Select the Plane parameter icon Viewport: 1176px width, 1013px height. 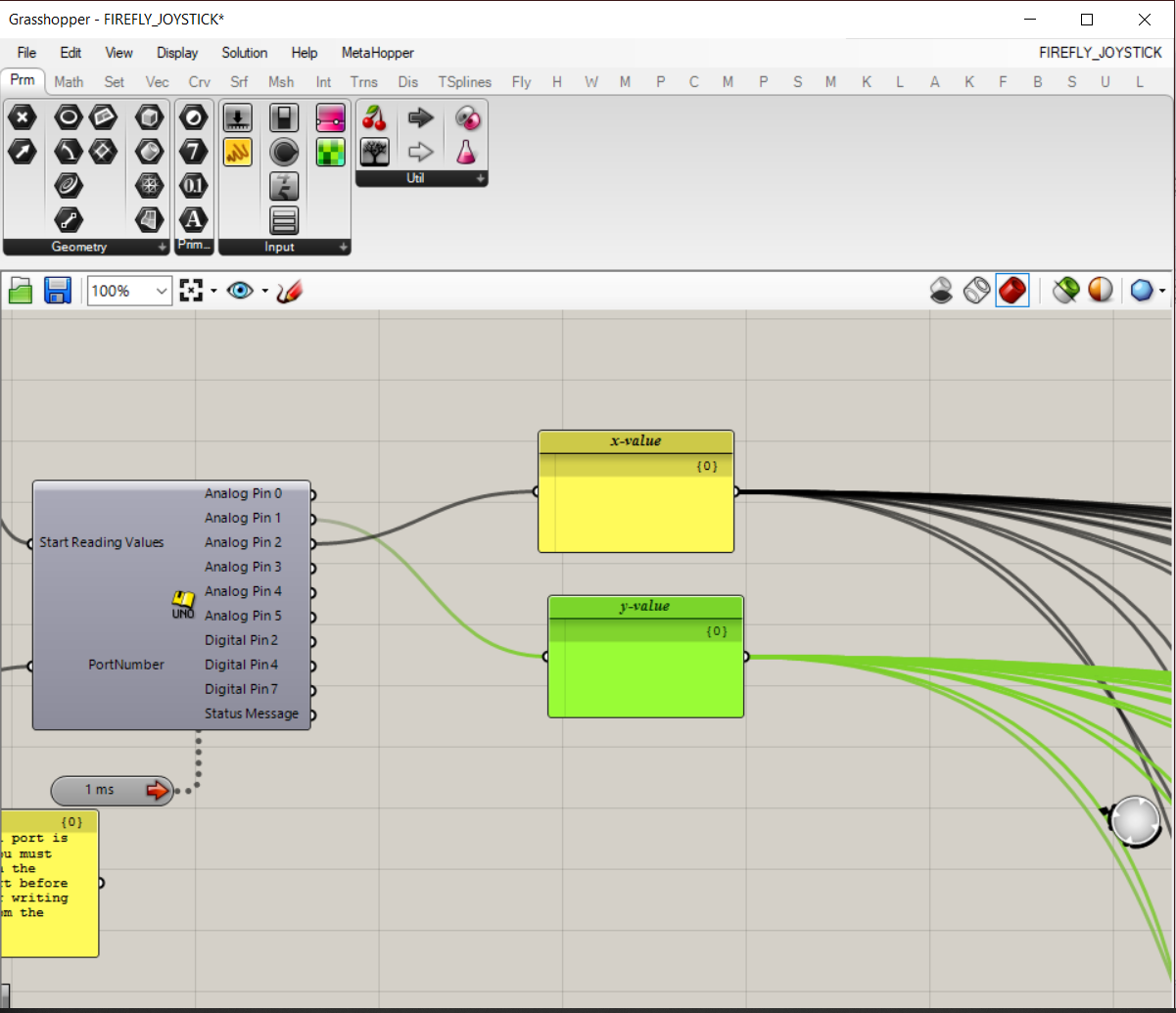[x=104, y=118]
